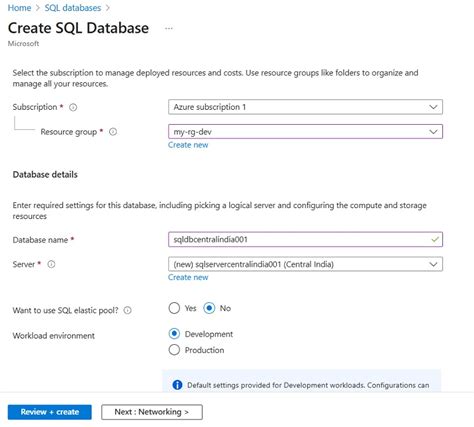The height and width of the screenshot is (427, 474).
Task: Go to SQL databases breadcrumb
Action: (73, 8)
